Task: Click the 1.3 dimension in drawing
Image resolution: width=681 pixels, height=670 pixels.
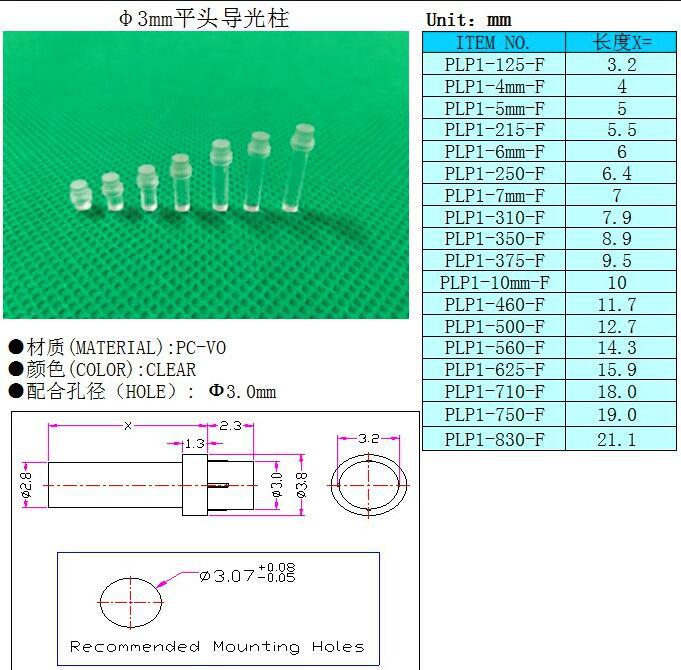Action: pos(195,444)
